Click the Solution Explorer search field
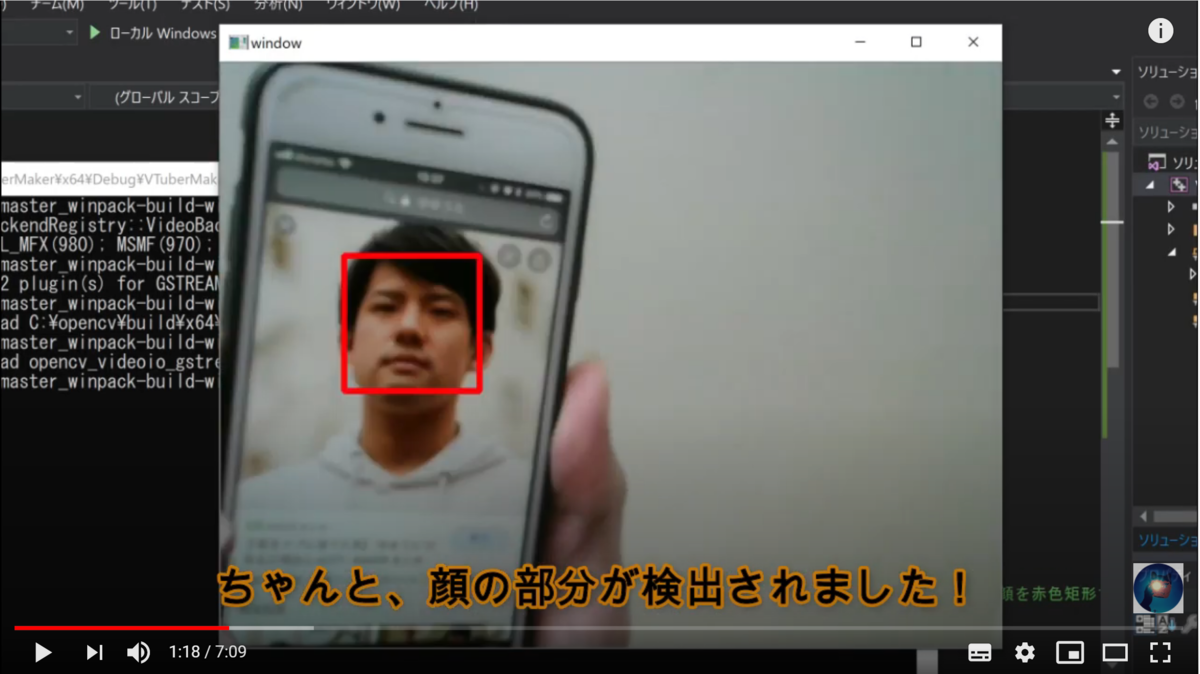The height and width of the screenshot is (674, 1200). coord(1167,132)
